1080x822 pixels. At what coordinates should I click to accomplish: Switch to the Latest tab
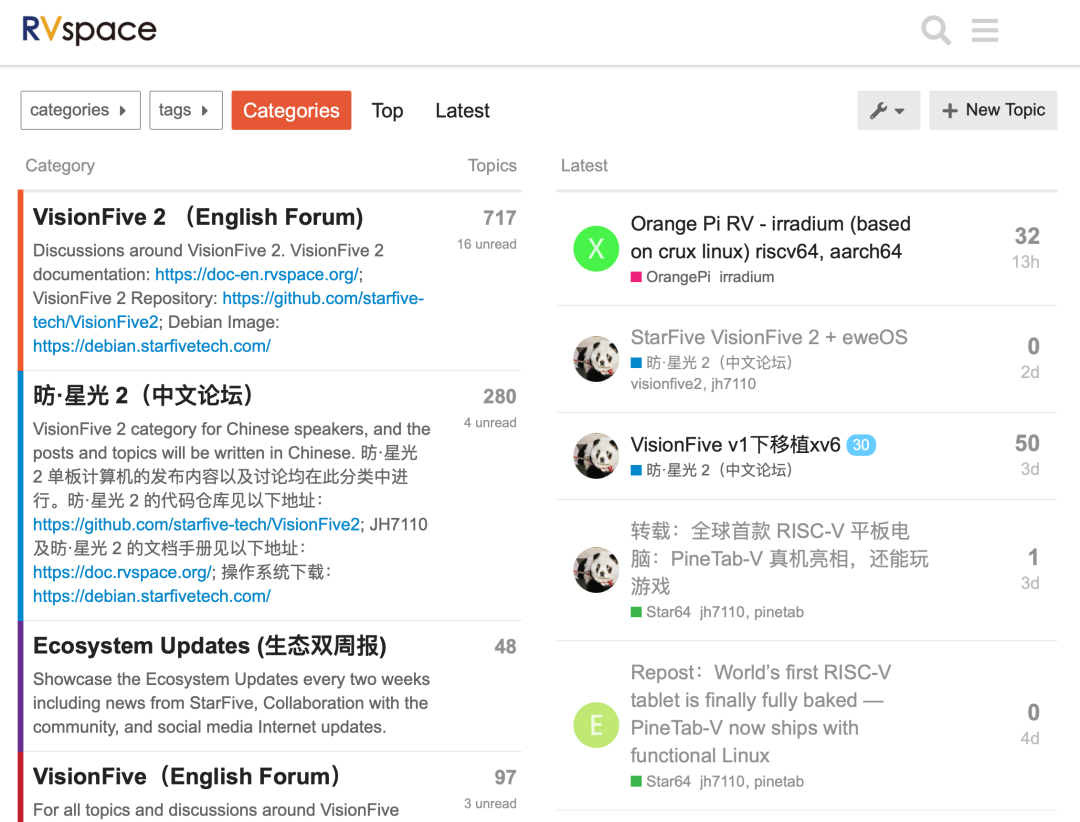[x=462, y=110]
